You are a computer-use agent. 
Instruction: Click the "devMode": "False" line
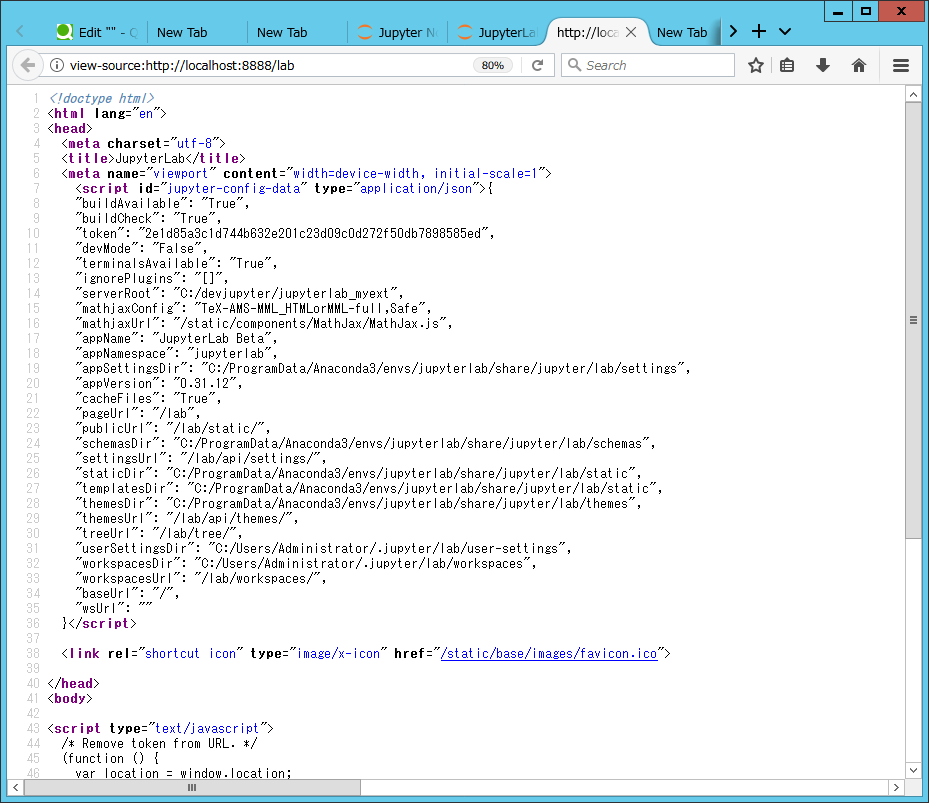(x=141, y=248)
